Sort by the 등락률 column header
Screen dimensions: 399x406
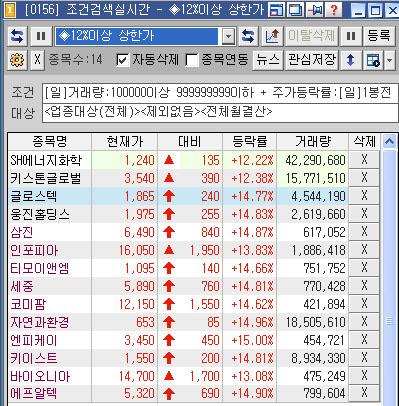tap(250, 142)
